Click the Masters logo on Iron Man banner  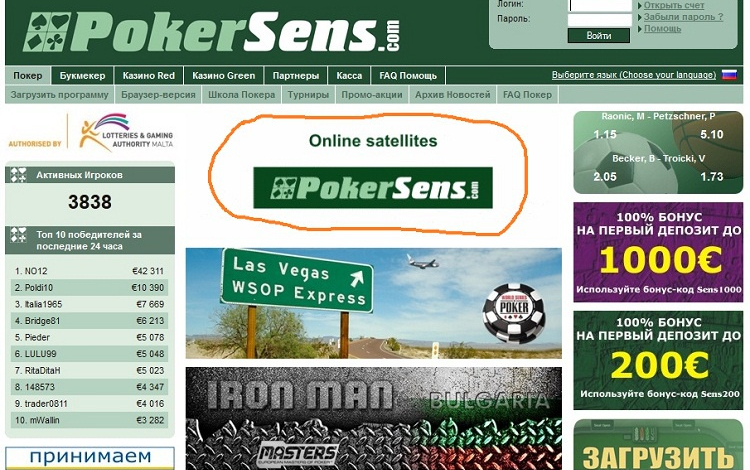[298, 455]
